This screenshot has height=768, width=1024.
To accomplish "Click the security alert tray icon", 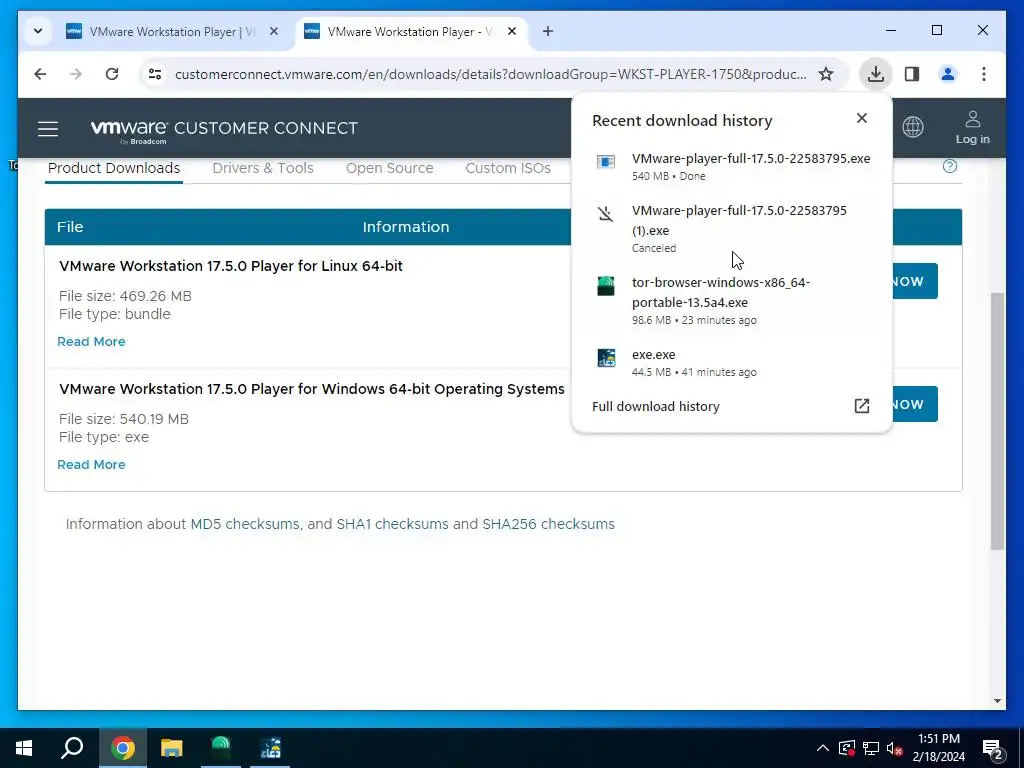I will (x=846, y=748).
